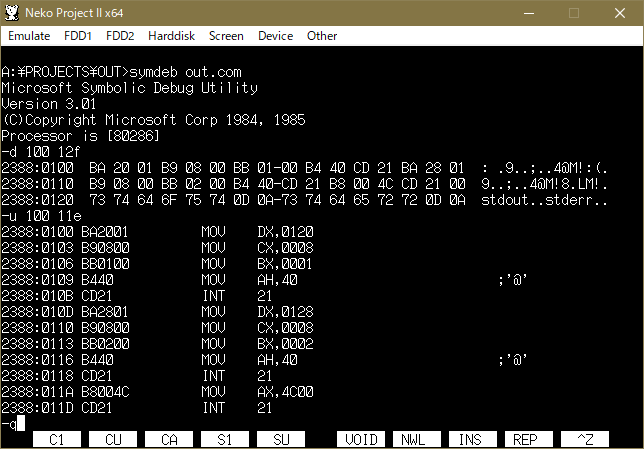Viewport: 644px width, 449px height.
Task: Click the CA function key label
Action: pyautogui.click(x=169, y=440)
